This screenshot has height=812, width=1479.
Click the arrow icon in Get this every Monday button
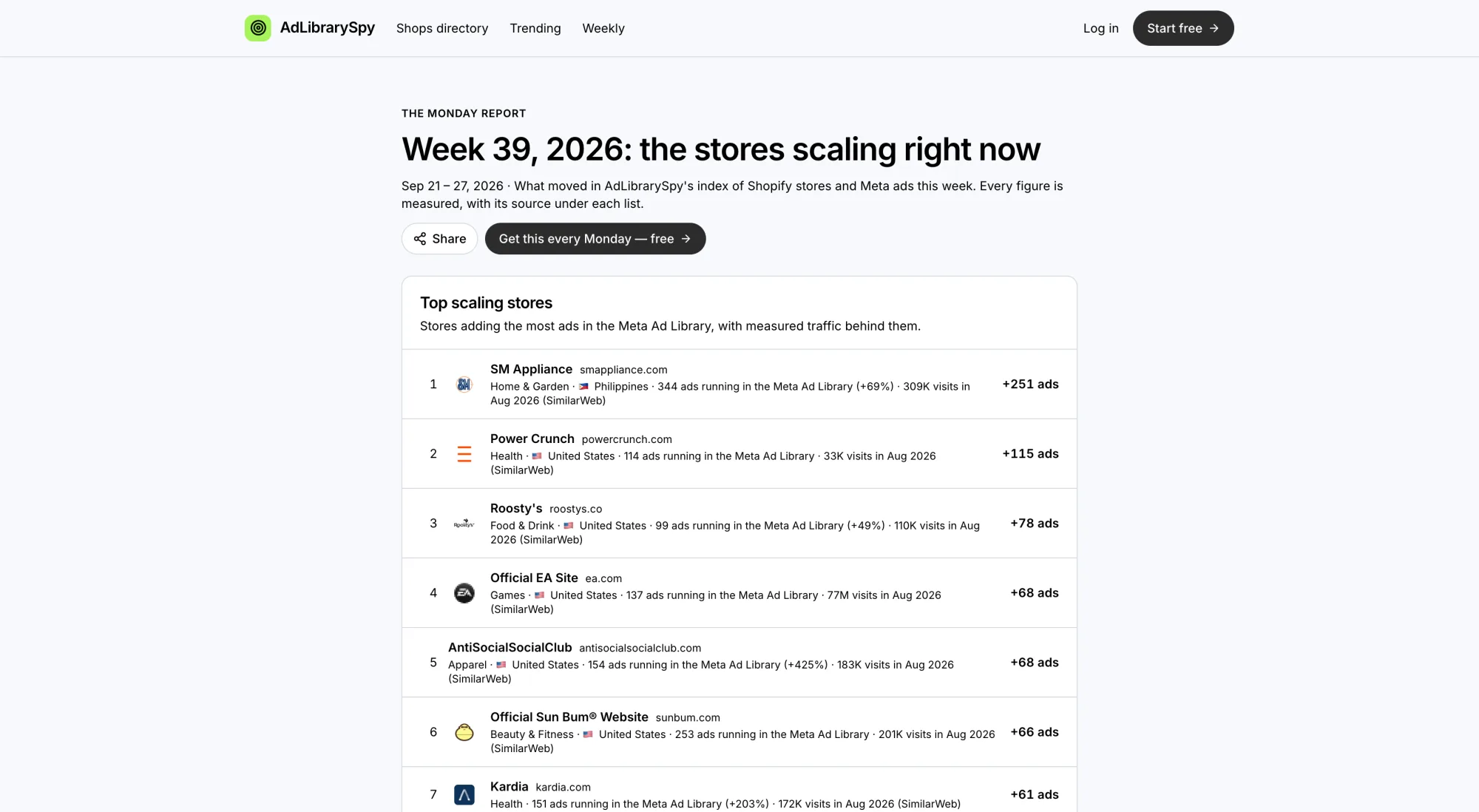pyautogui.click(x=686, y=239)
